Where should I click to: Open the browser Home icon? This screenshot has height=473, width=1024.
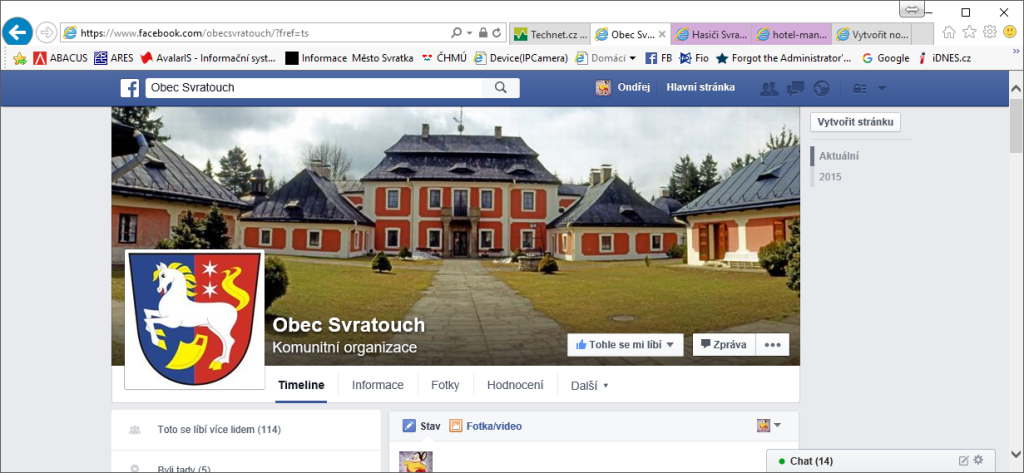[x=949, y=32]
